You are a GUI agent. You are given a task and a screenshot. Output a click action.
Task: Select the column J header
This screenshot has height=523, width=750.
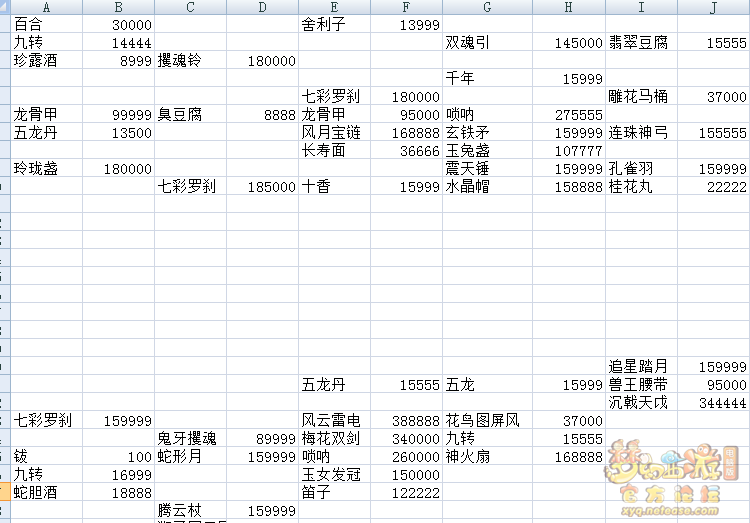[713, 7]
